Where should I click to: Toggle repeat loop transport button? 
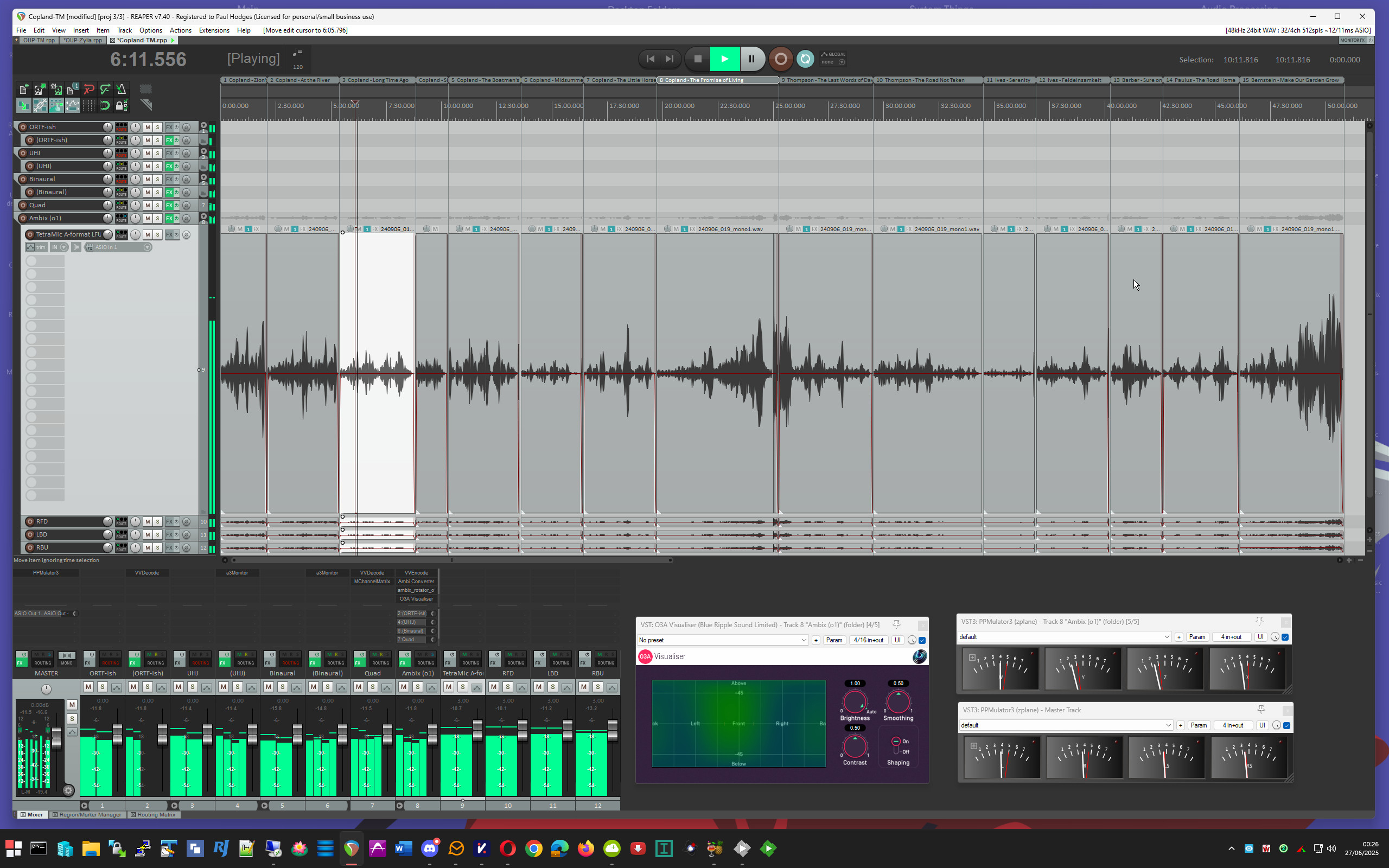(x=805, y=59)
